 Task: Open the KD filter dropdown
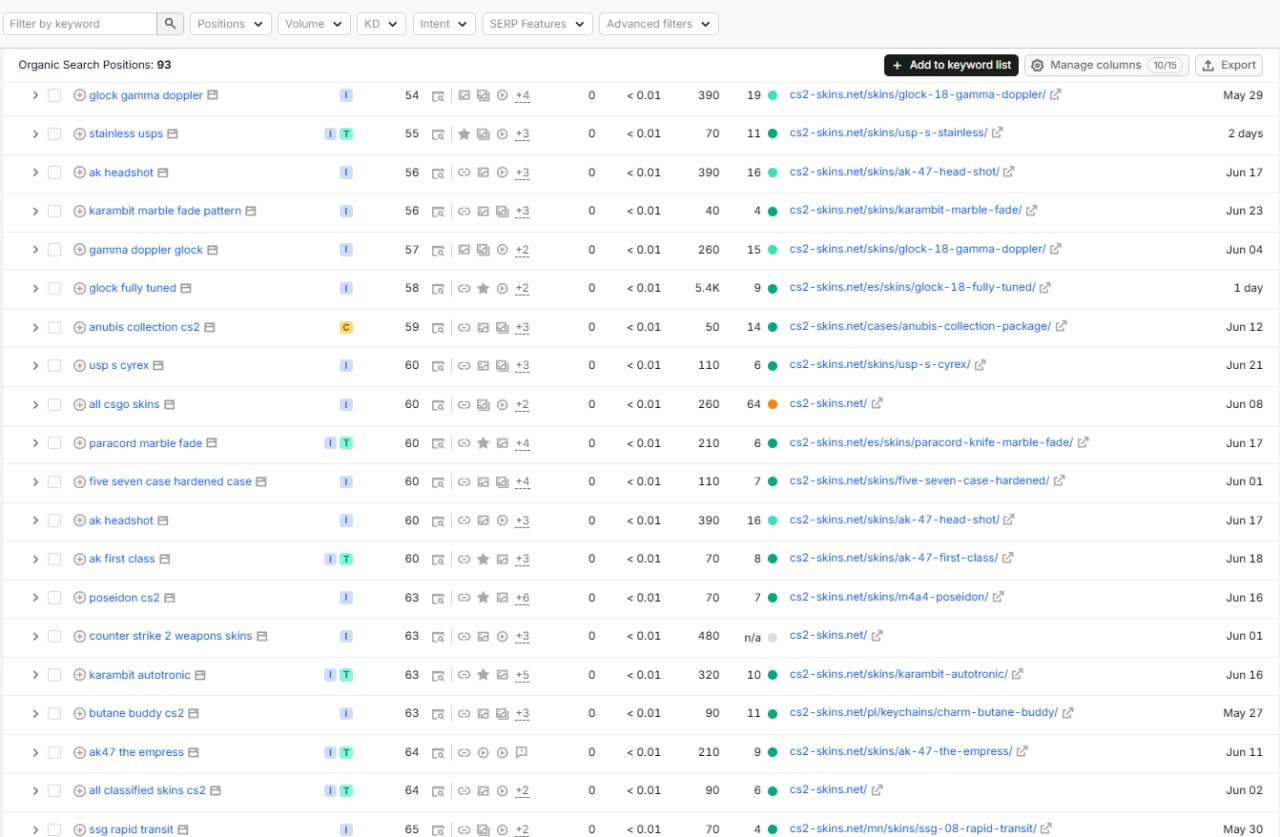[381, 24]
